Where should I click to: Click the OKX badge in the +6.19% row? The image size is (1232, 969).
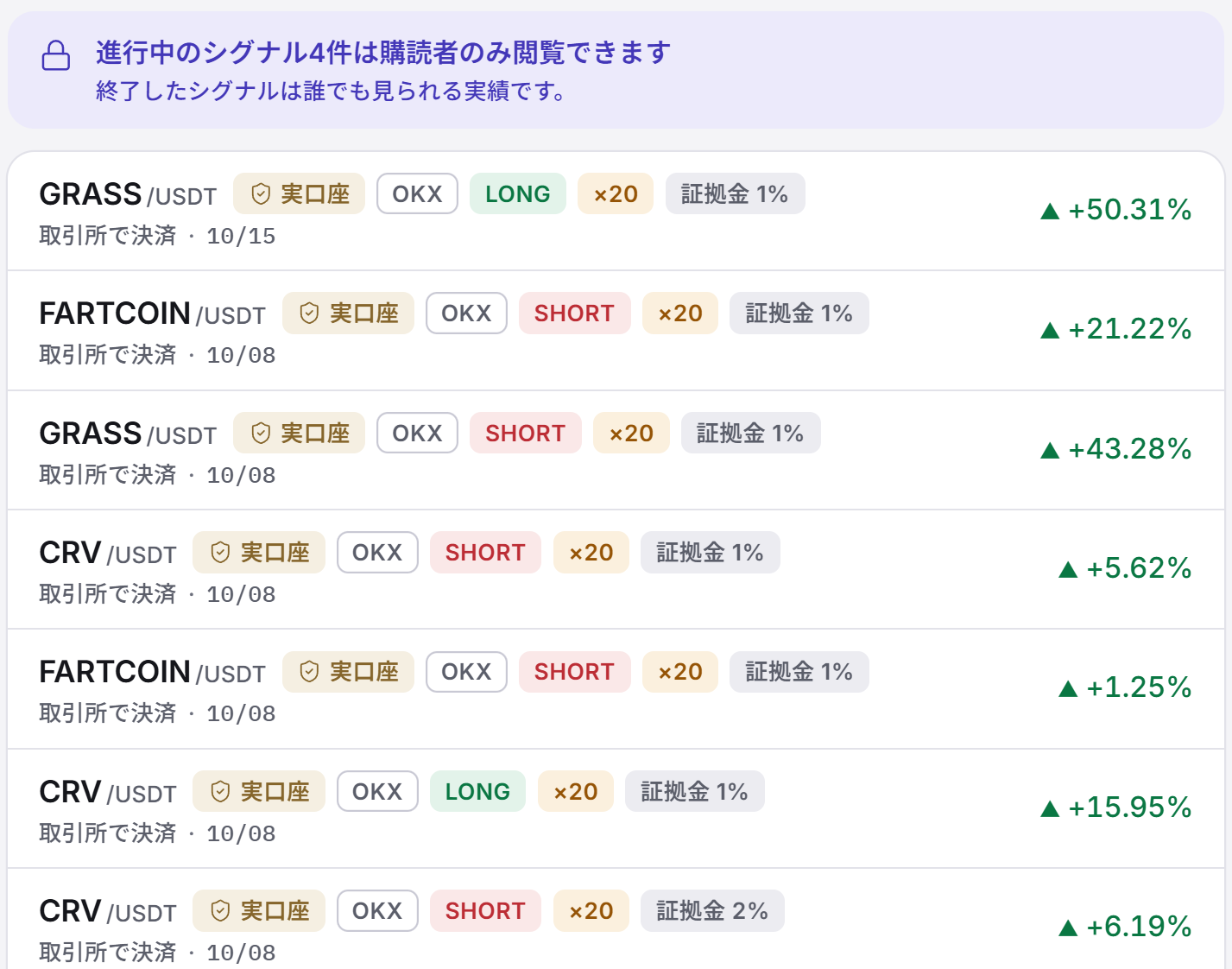pyautogui.click(x=377, y=911)
